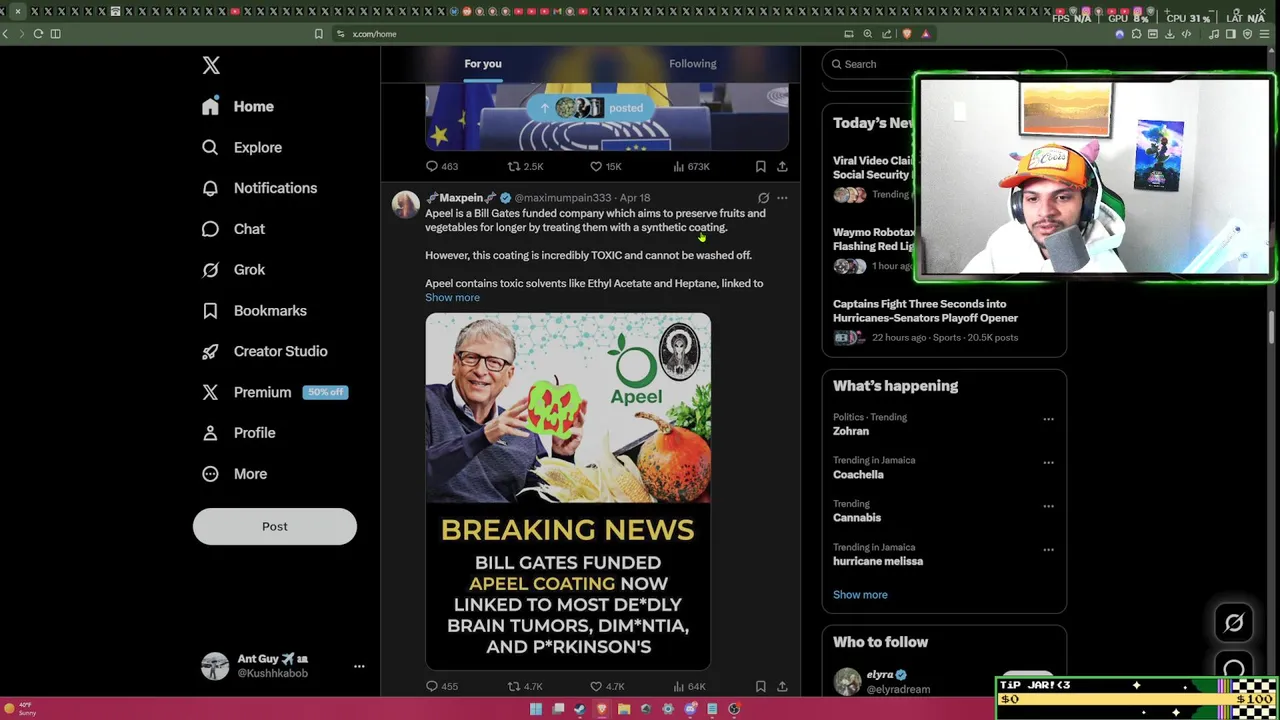Open the Brave Rewards triangle icon
Image resolution: width=1280 pixels, height=720 pixels.
pos(925,34)
